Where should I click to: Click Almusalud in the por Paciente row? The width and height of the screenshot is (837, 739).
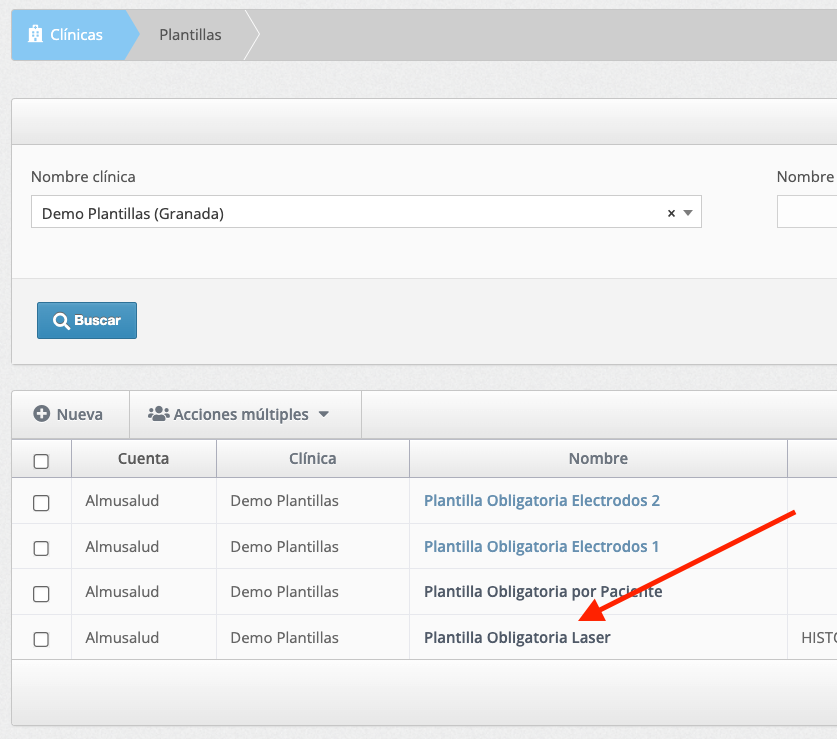122,592
